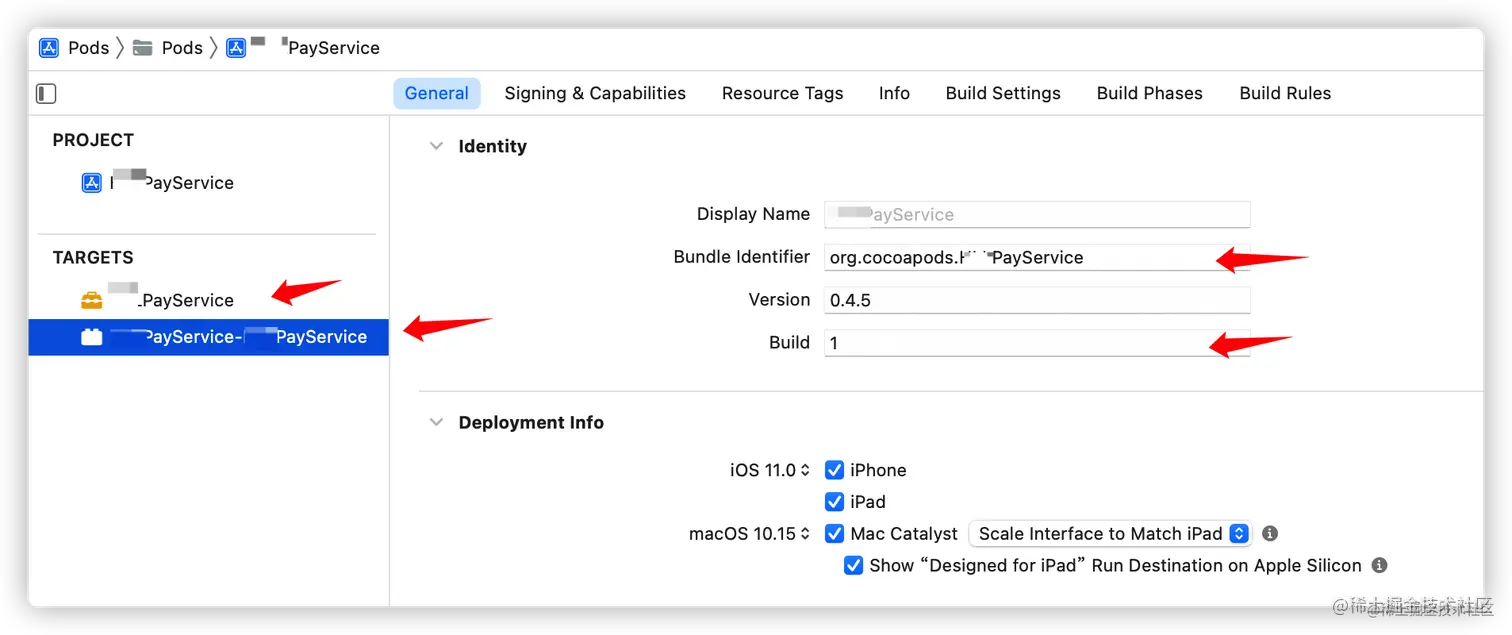
Task: Click the info icon beside Scale Interface dropdown
Action: point(1270,534)
